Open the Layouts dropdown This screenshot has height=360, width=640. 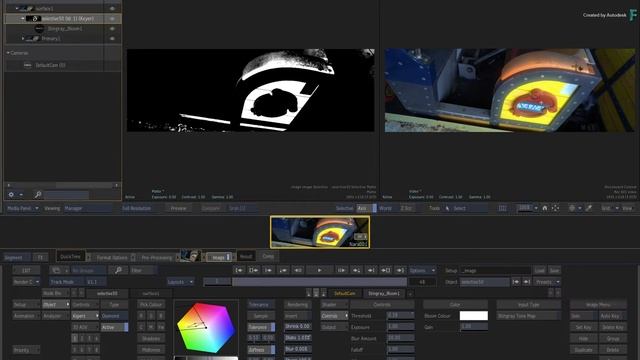click(180, 282)
